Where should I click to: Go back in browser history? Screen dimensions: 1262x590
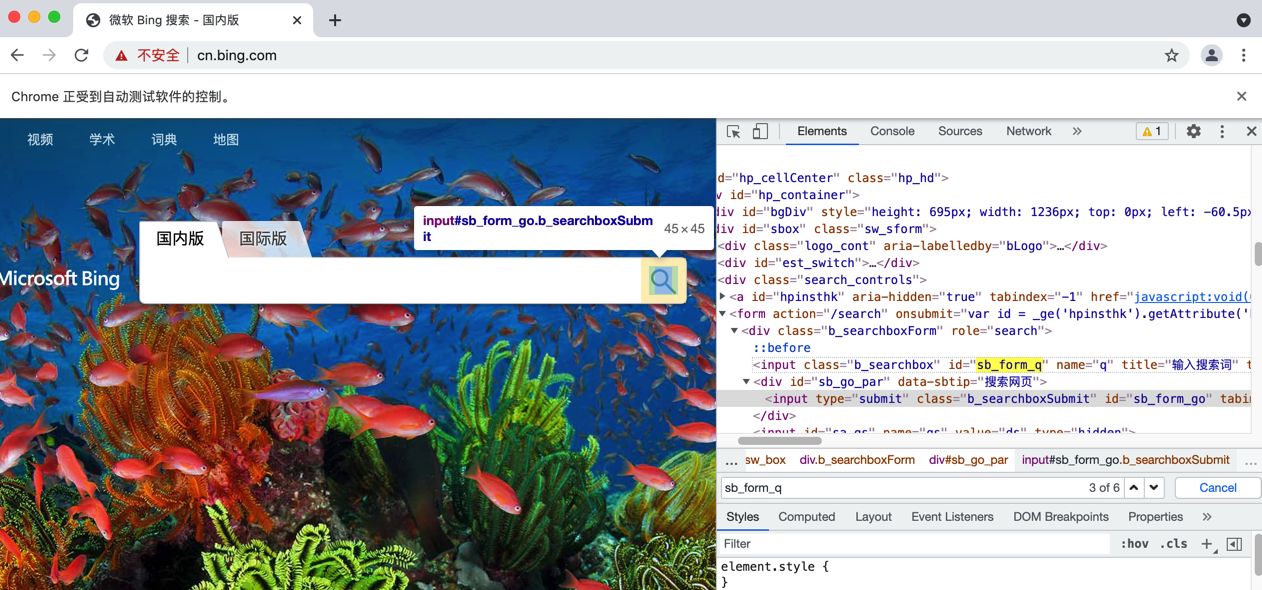click(17, 55)
